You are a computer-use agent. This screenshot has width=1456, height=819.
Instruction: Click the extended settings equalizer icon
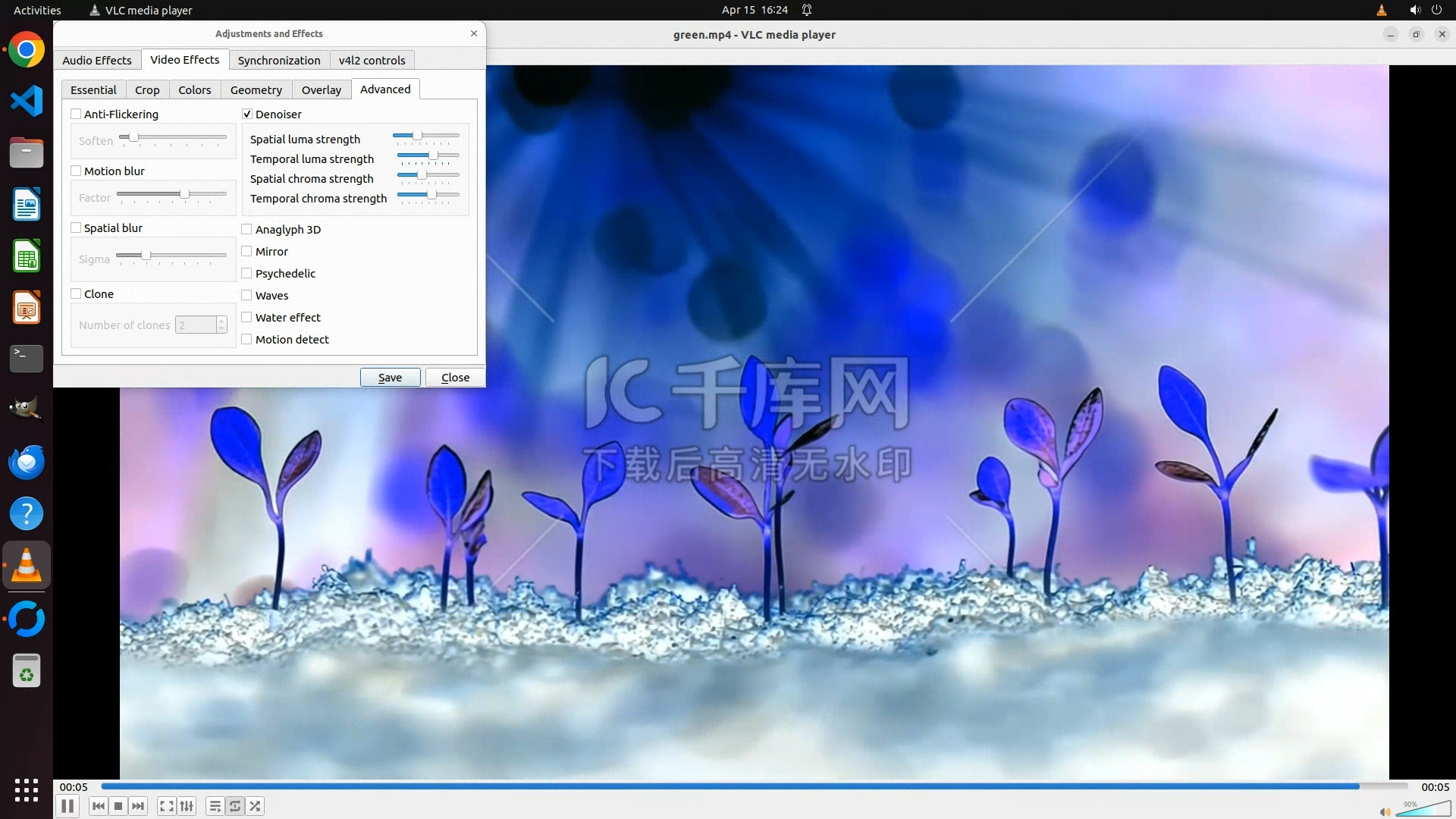tap(187, 806)
